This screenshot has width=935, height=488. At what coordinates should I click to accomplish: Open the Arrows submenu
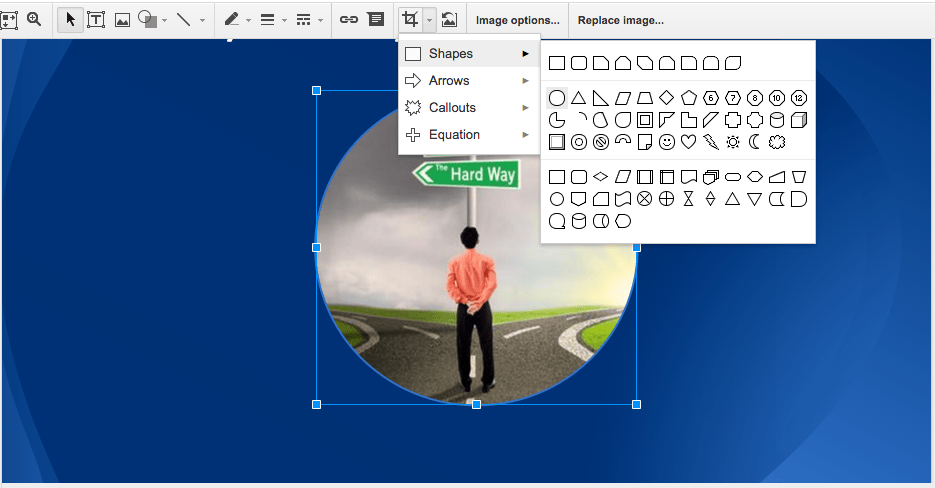[x=469, y=81]
